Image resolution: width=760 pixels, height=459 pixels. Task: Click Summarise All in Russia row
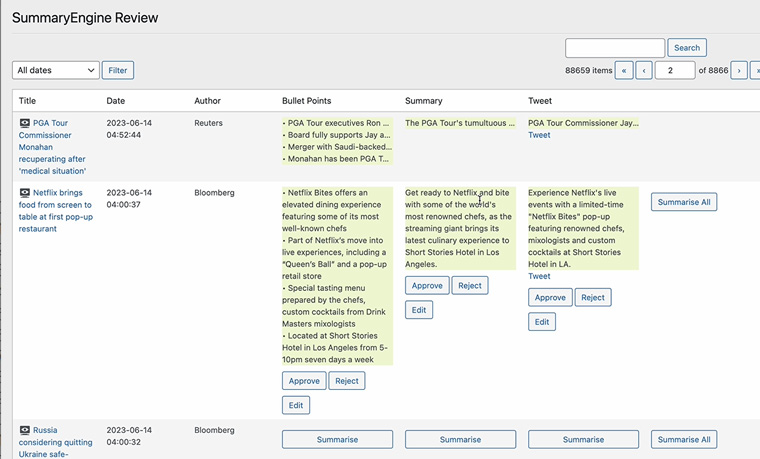684,440
